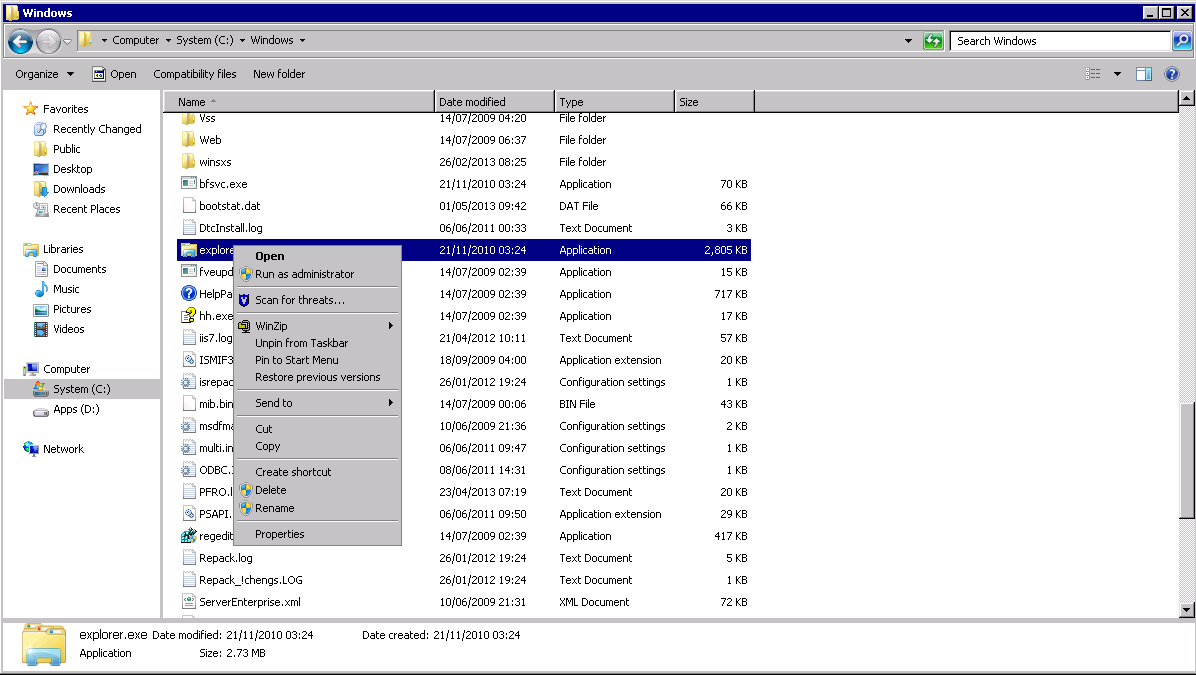1196x675 pixels.
Task: Select the Repack_!chengs.LOG file name
Action: click(x=251, y=580)
